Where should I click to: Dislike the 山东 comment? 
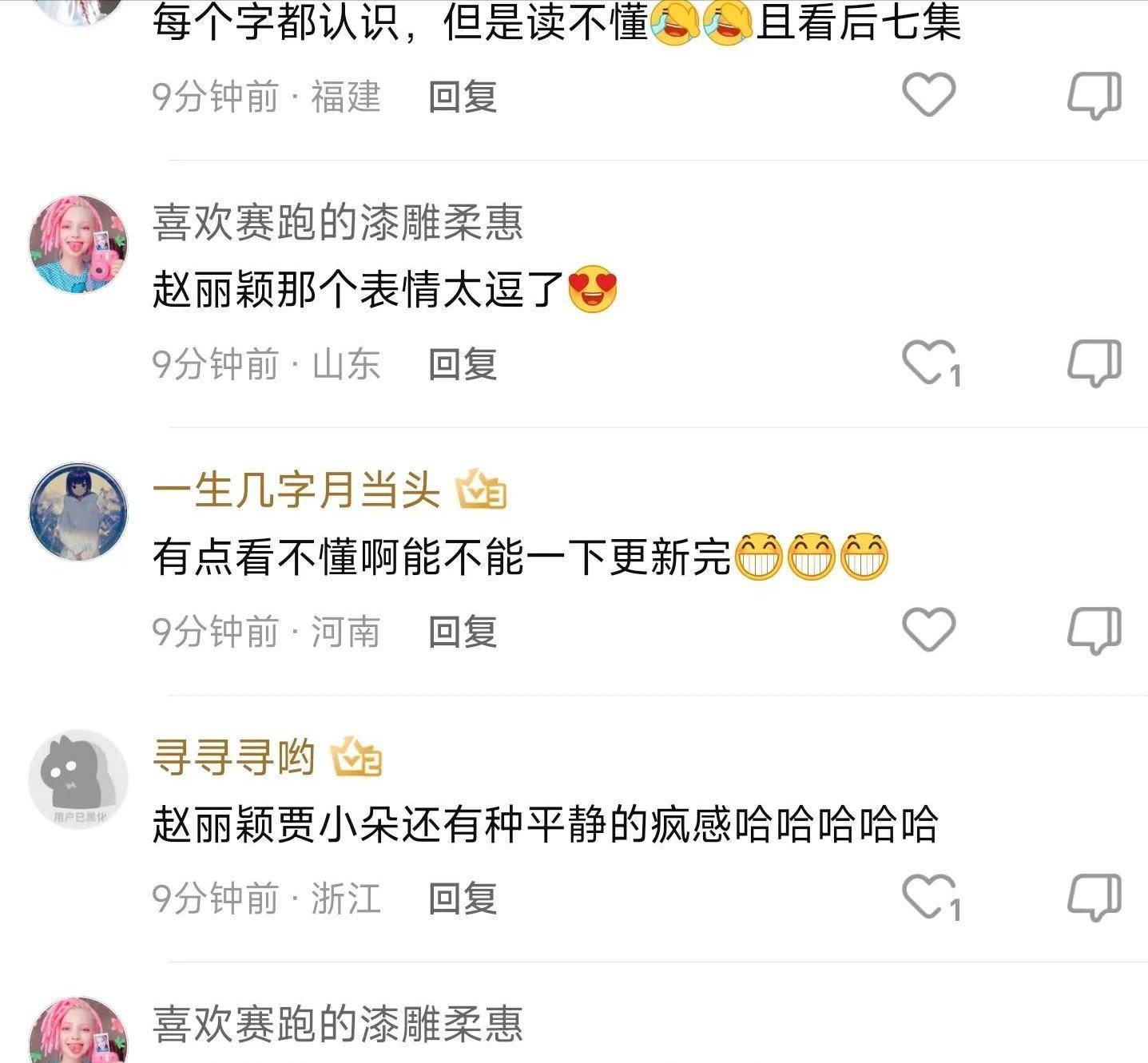pos(1094,363)
